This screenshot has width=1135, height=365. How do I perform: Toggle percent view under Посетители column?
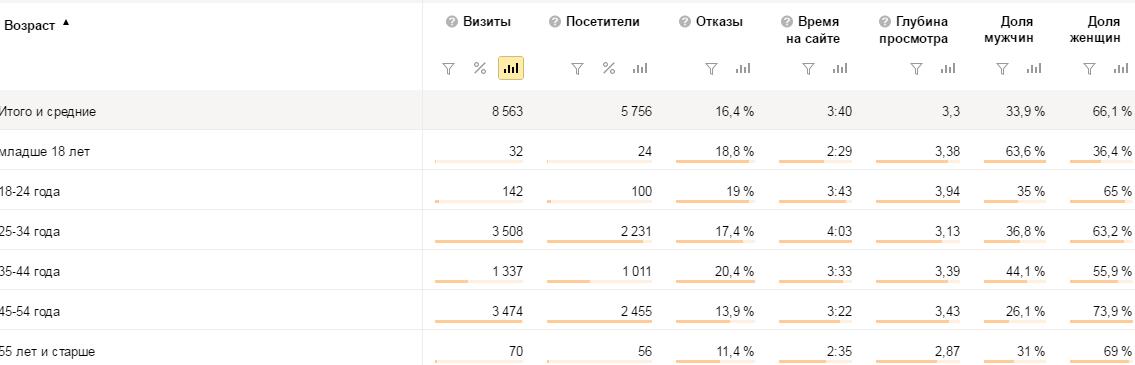coord(609,69)
